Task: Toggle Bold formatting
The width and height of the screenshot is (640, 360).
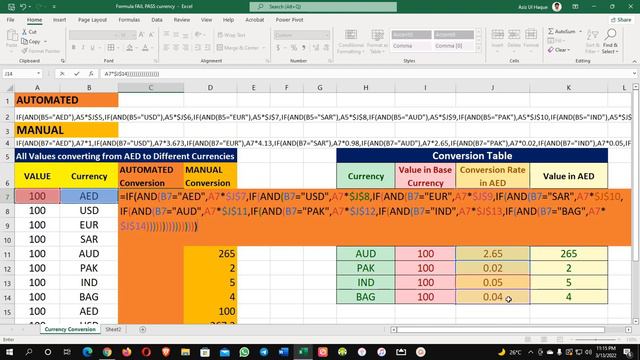Action: click(73, 48)
